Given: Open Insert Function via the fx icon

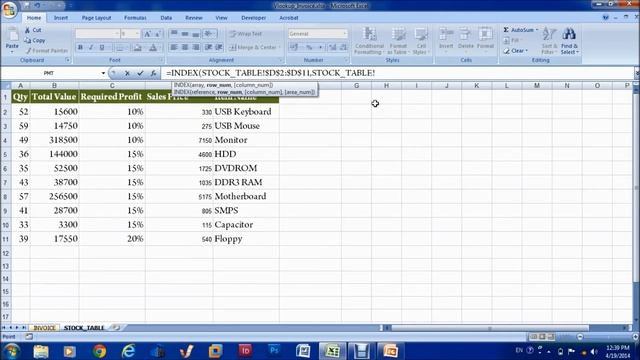Looking at the screenshot, I should 153,73.
